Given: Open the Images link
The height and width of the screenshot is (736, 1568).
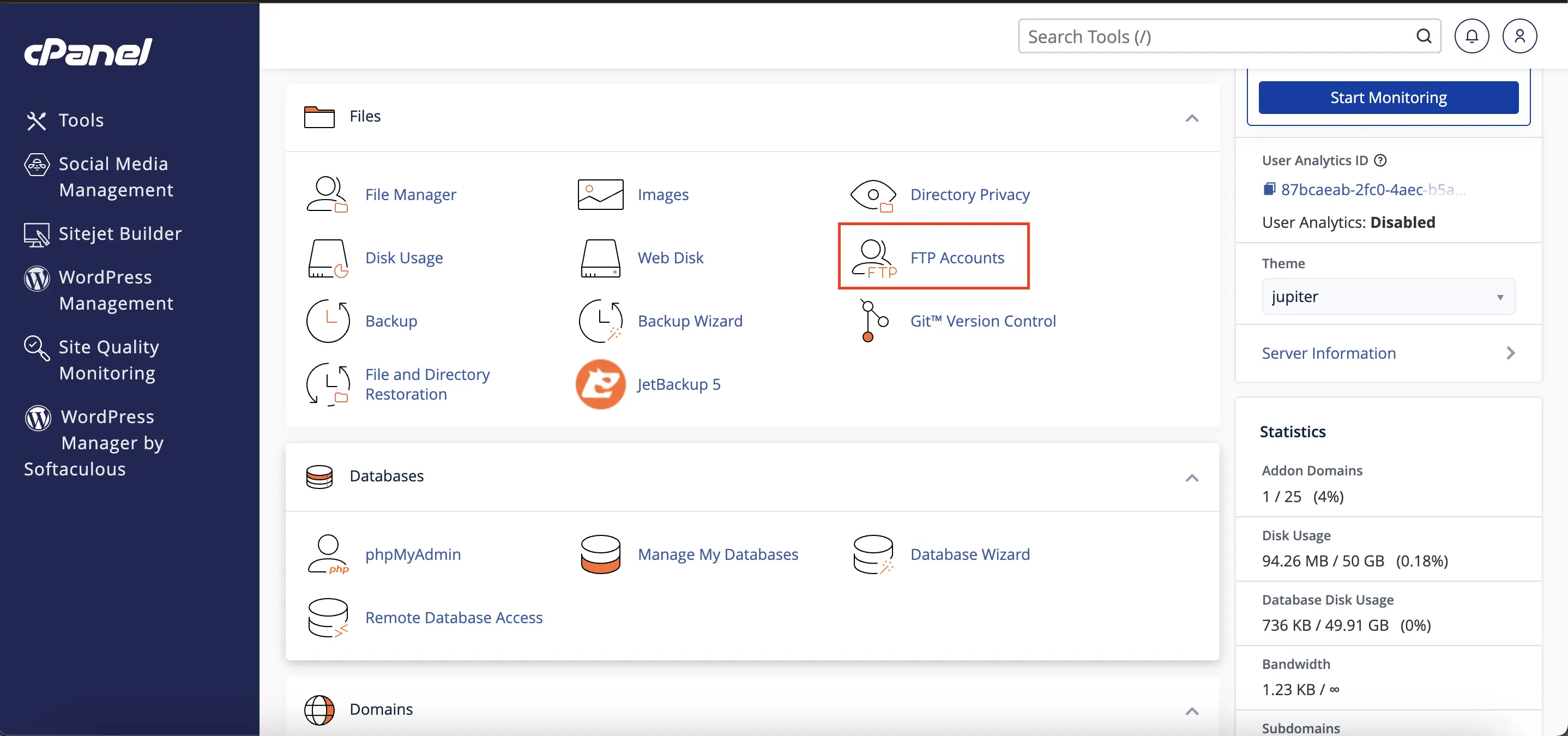Looking at the screenshot, I should 663,195.
